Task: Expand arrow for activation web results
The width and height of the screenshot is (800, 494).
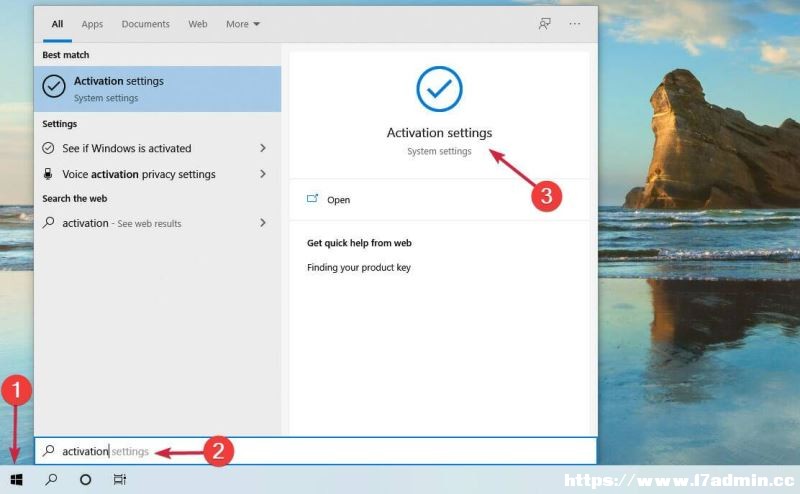Action: 263,223
